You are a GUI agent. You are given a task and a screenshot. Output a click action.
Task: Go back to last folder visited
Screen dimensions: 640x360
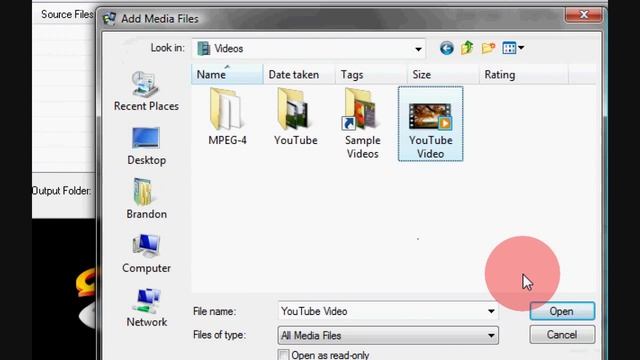(447, 48)
